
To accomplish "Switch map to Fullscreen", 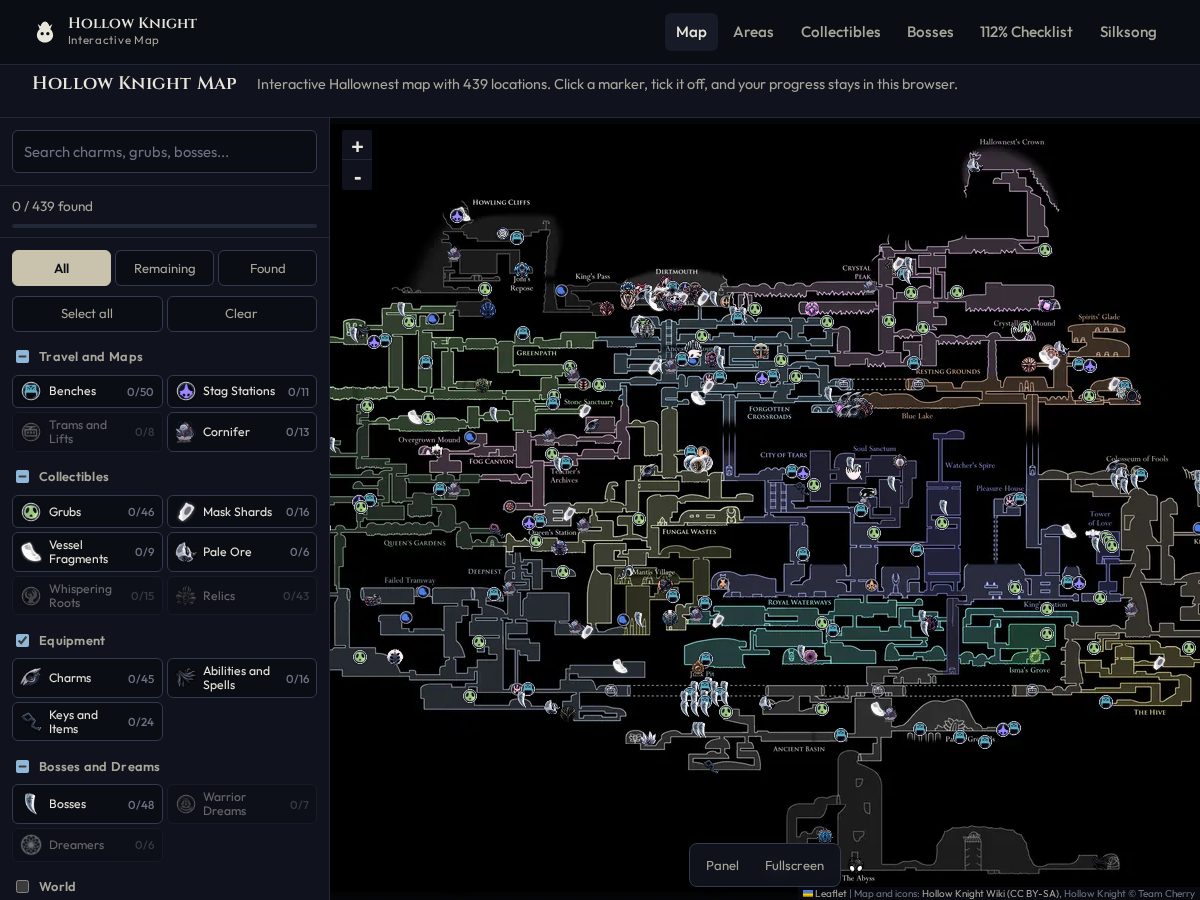I will click(794, 865).
